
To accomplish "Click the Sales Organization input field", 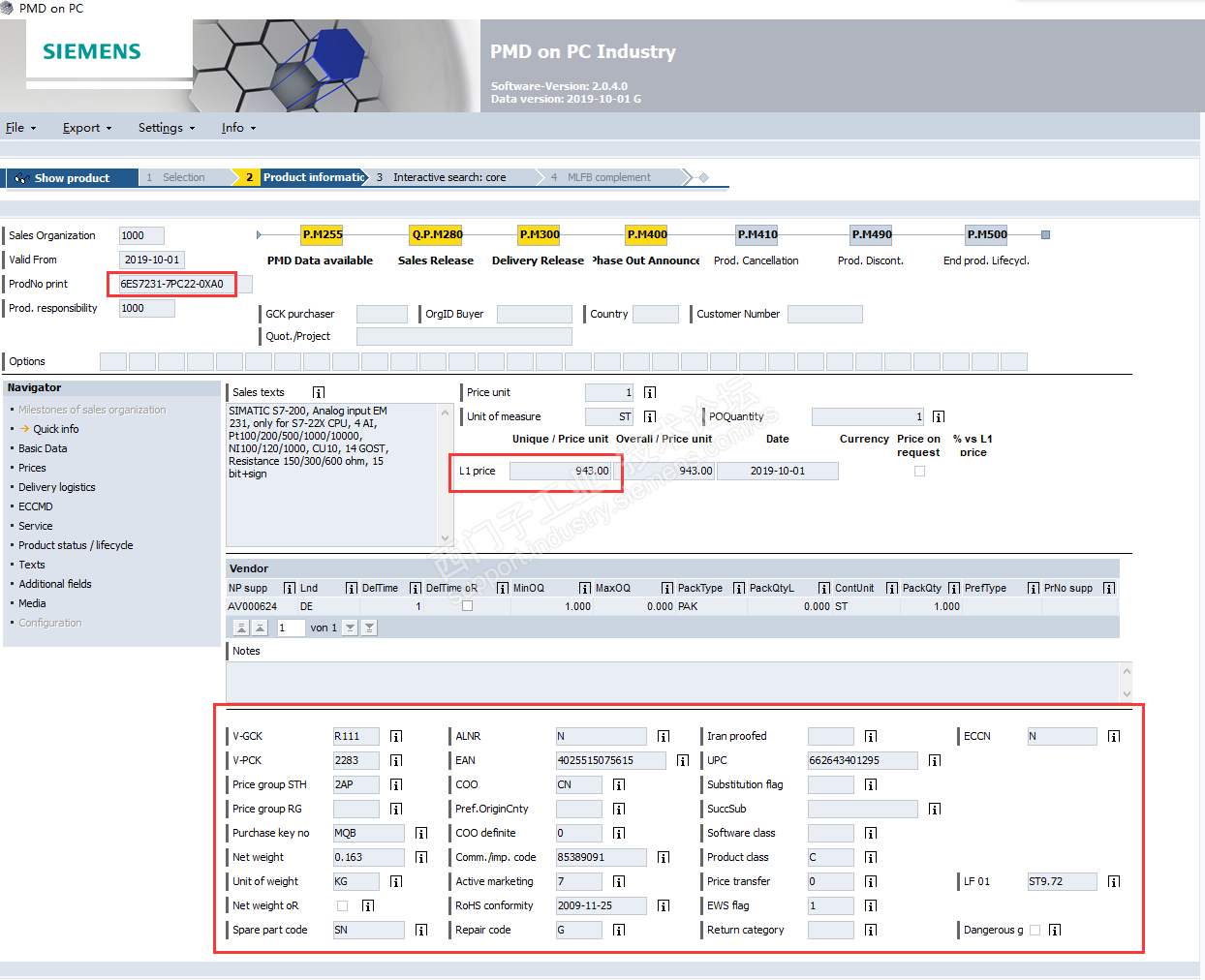I will click(x=141, y=235).
